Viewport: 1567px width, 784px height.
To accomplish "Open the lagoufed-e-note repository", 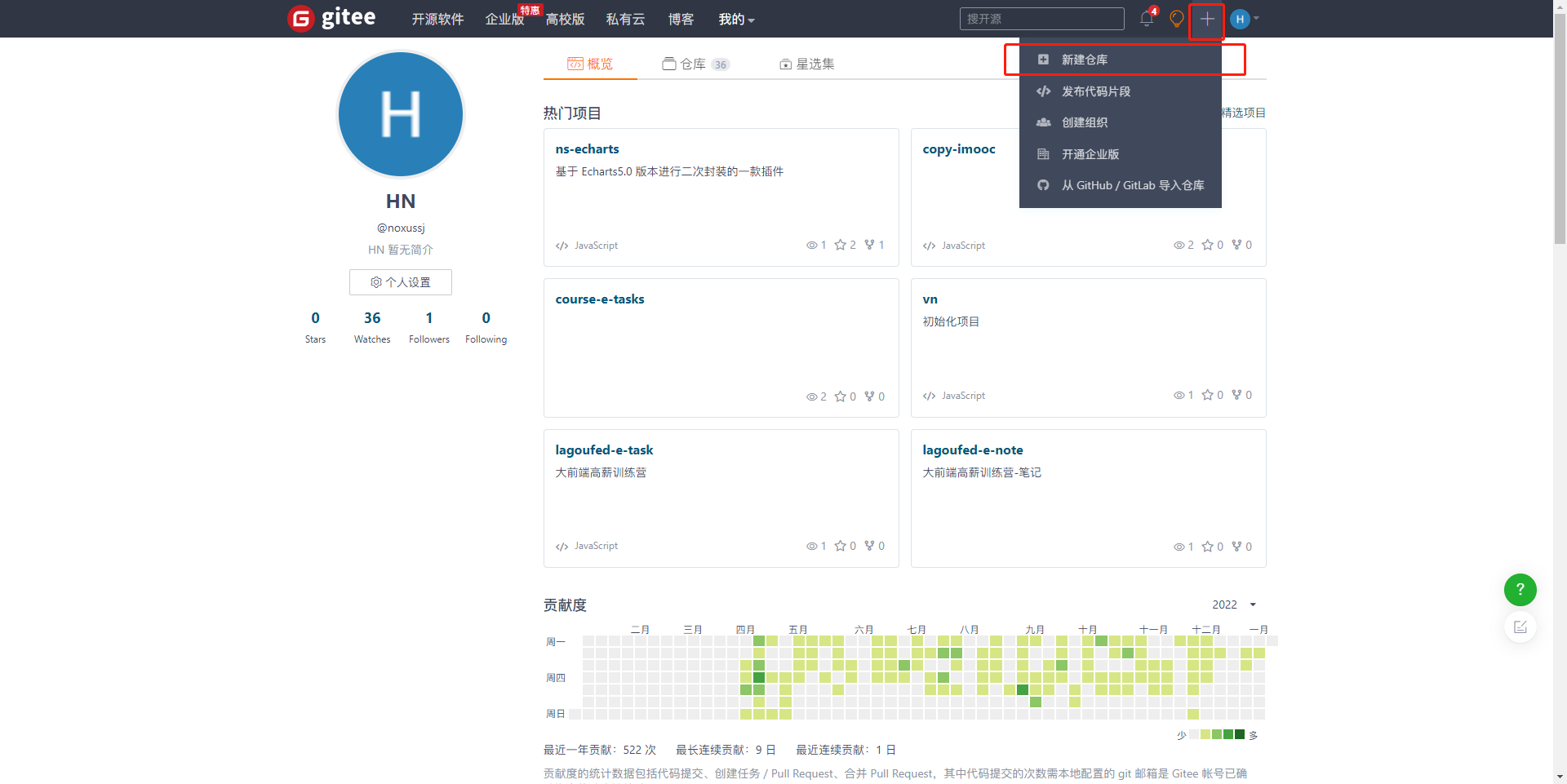I will (x=973, y=450).
